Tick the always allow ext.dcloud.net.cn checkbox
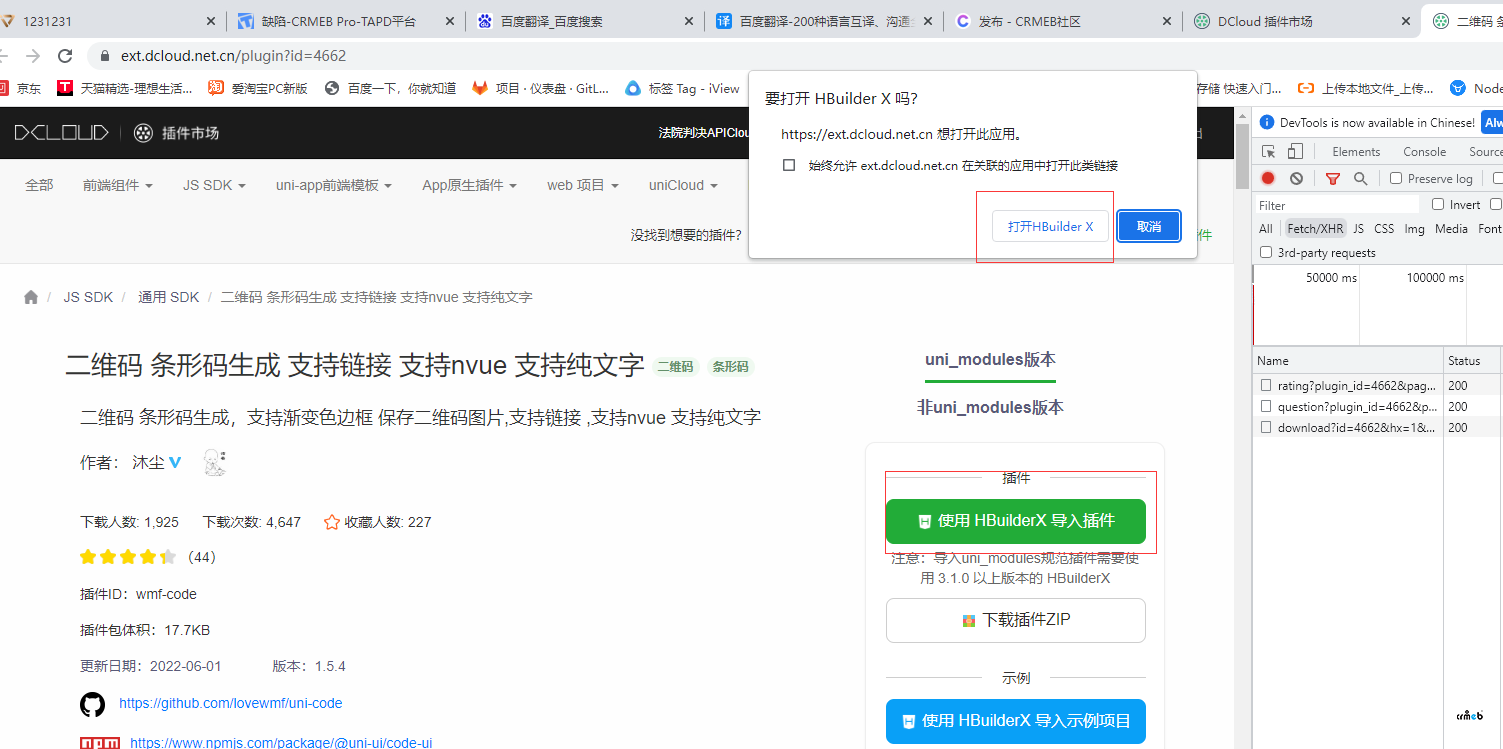The height and width of the screenshot is (749, 1503). [x=789, y=165]
